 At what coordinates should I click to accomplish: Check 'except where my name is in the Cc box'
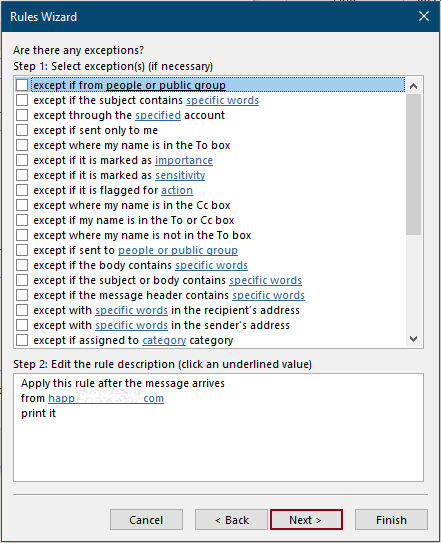click(22, 205)
